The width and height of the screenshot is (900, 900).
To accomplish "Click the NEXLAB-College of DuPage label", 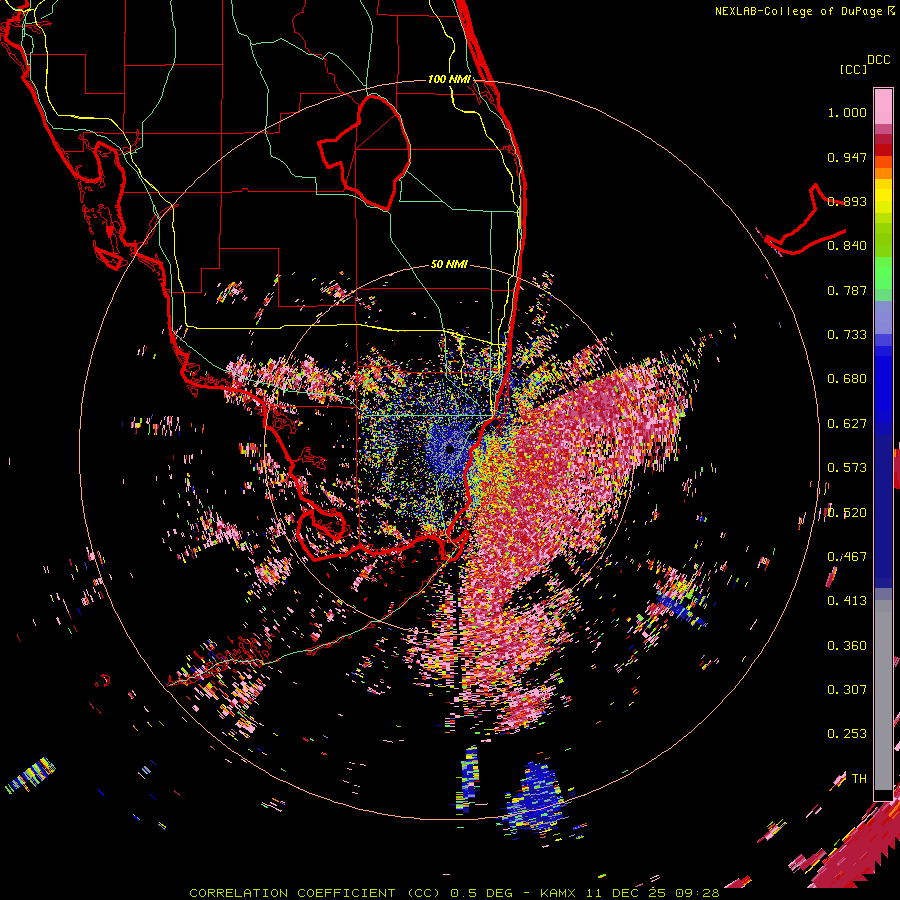I will pyautogui.click(x=805, y=11).
